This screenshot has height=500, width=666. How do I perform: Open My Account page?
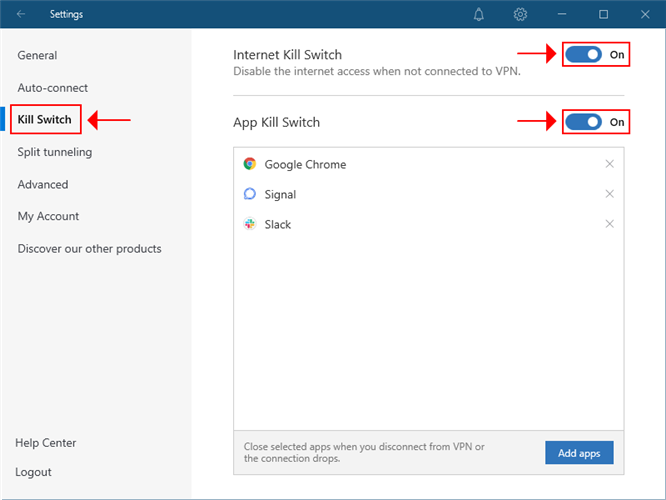click(x=48, y=216)
